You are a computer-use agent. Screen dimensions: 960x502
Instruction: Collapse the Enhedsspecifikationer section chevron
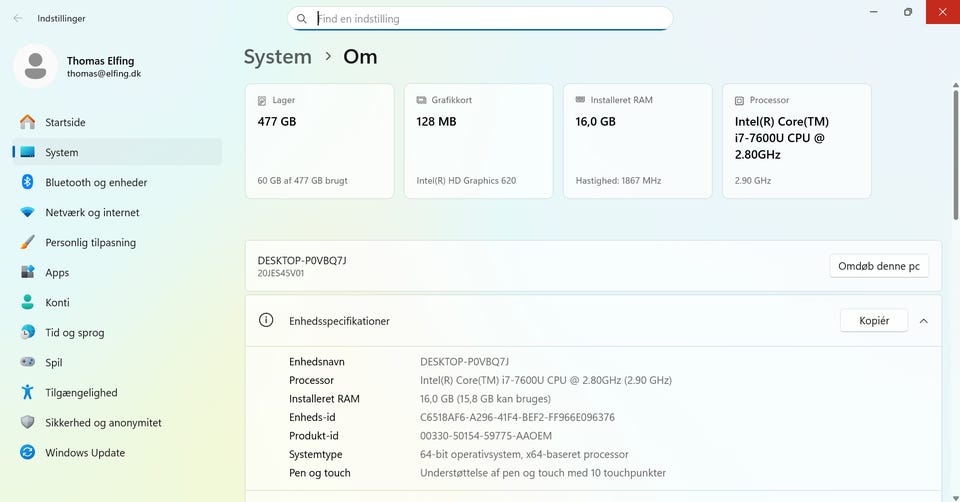[x=923, y=321]
